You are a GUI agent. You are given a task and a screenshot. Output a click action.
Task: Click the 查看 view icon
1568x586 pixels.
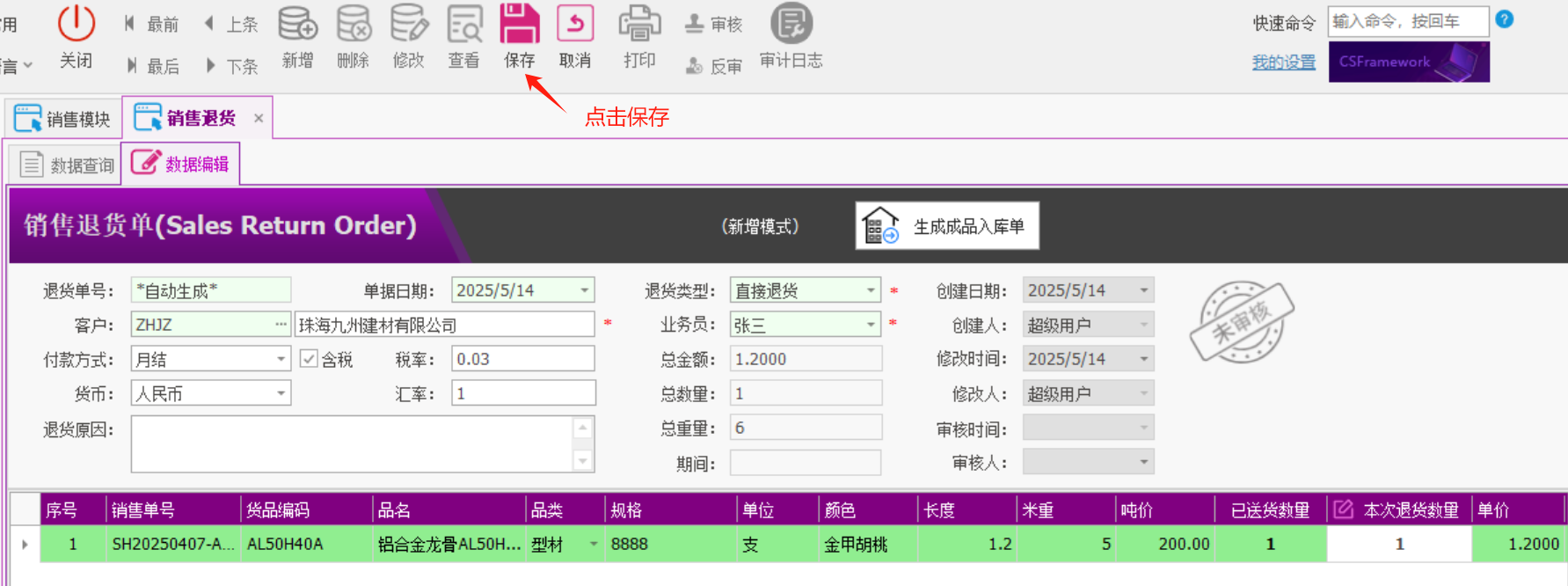click(x=464, y=24)
